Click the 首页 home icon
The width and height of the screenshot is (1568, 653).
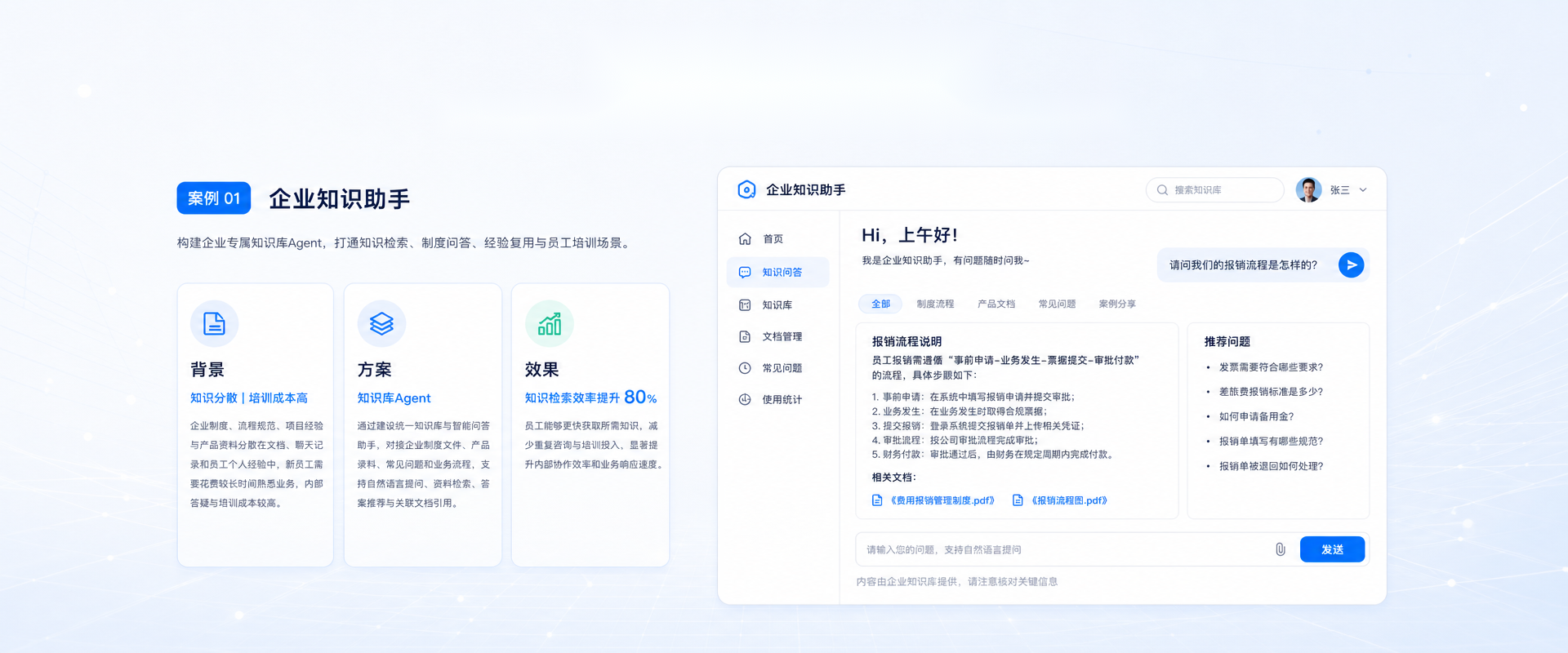click(745, 239)
